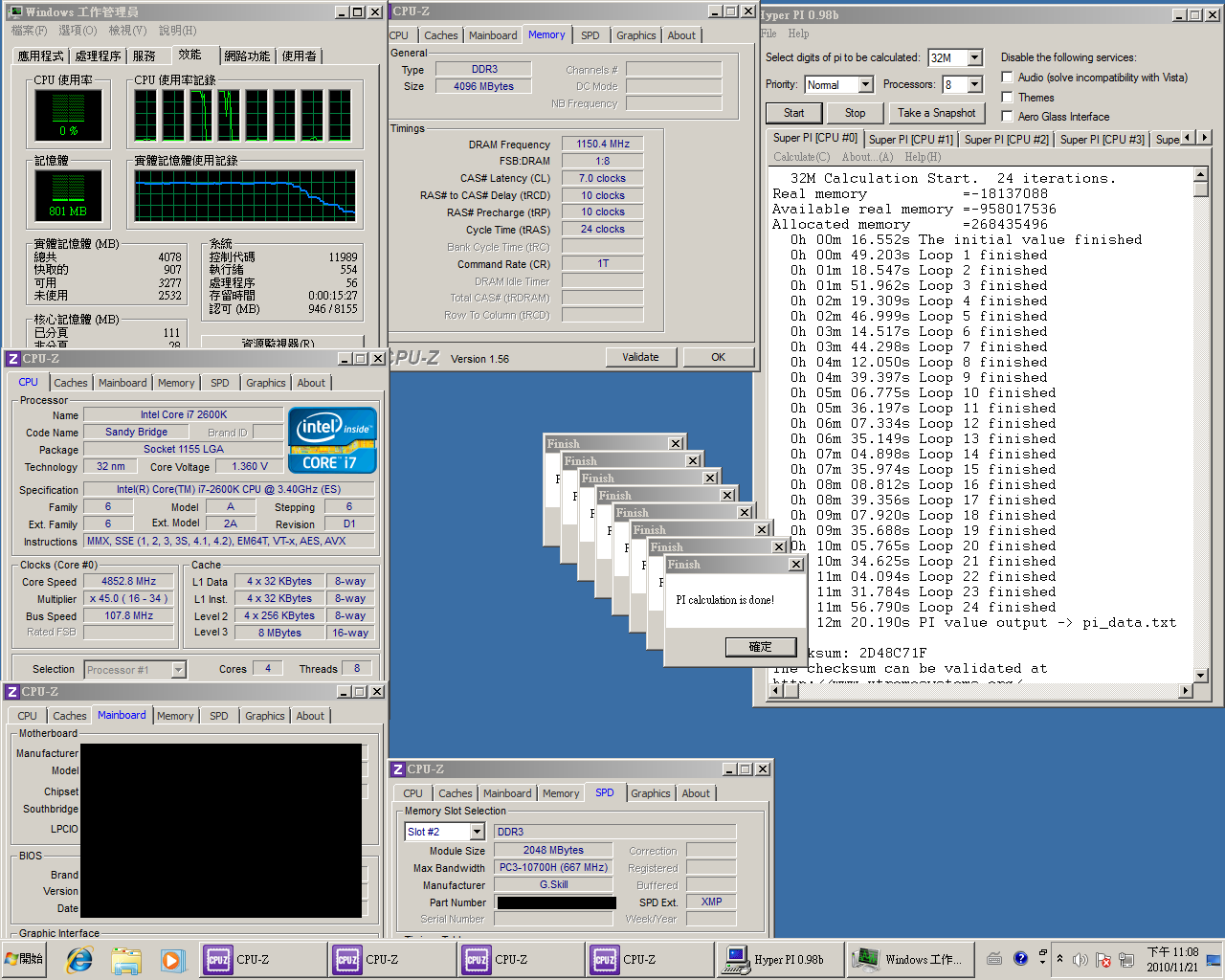This screenshot has width=1225, height=980.
Task: Click the Task Manager title bar icon
Action: pyautogui.click(x=15, y=11)
